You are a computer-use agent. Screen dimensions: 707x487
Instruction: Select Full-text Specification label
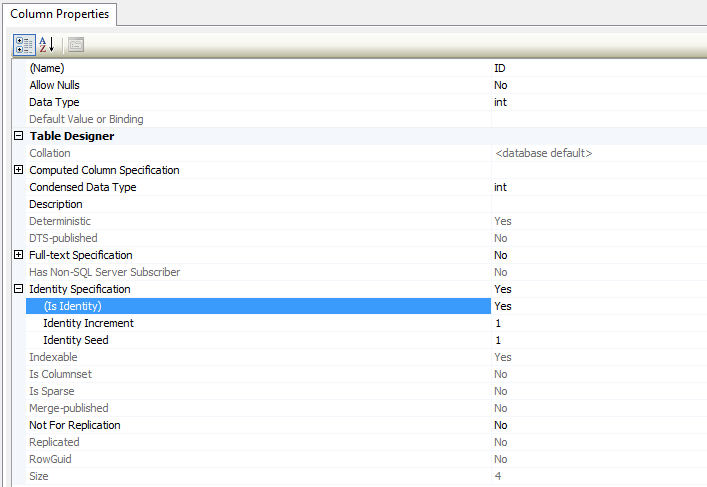tap(81, 255)
